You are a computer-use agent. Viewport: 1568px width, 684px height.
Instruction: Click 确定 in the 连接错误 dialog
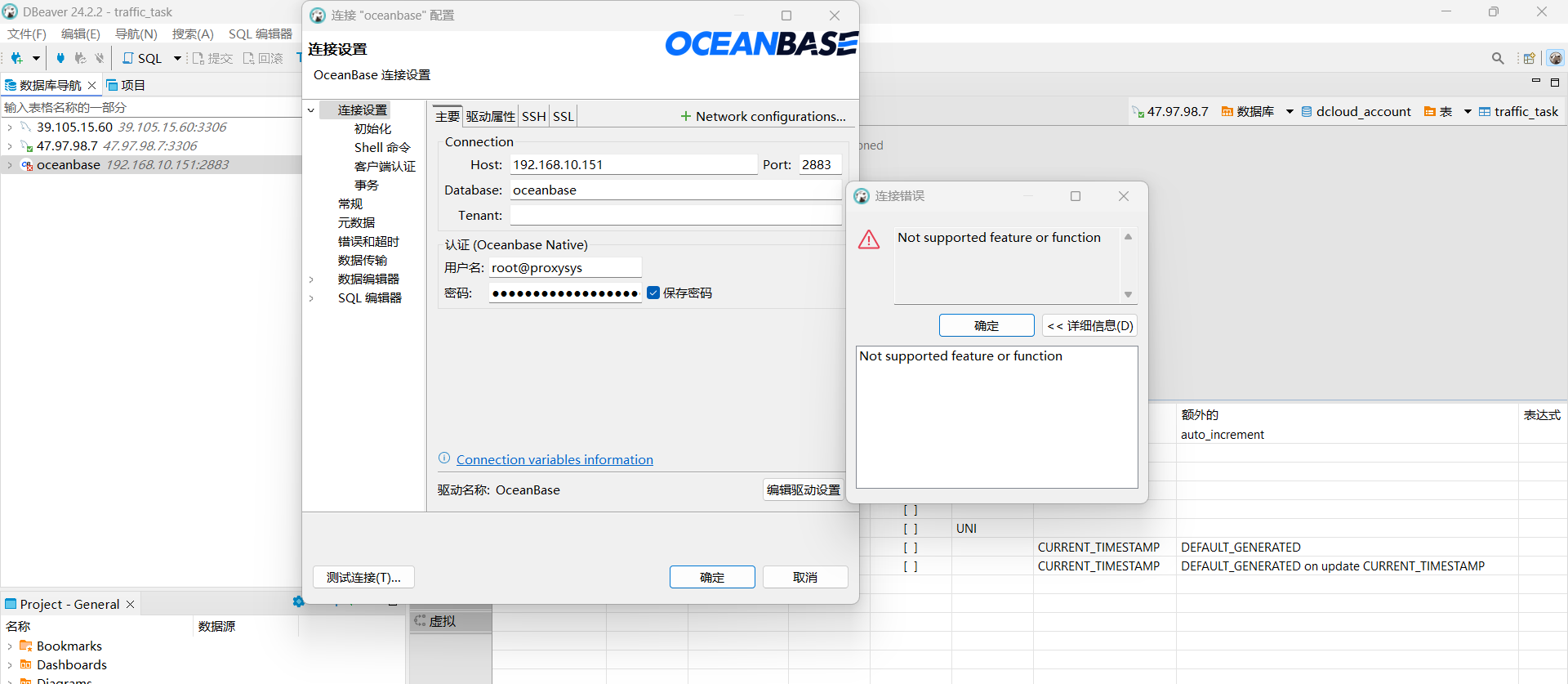(x=987, y=325)
